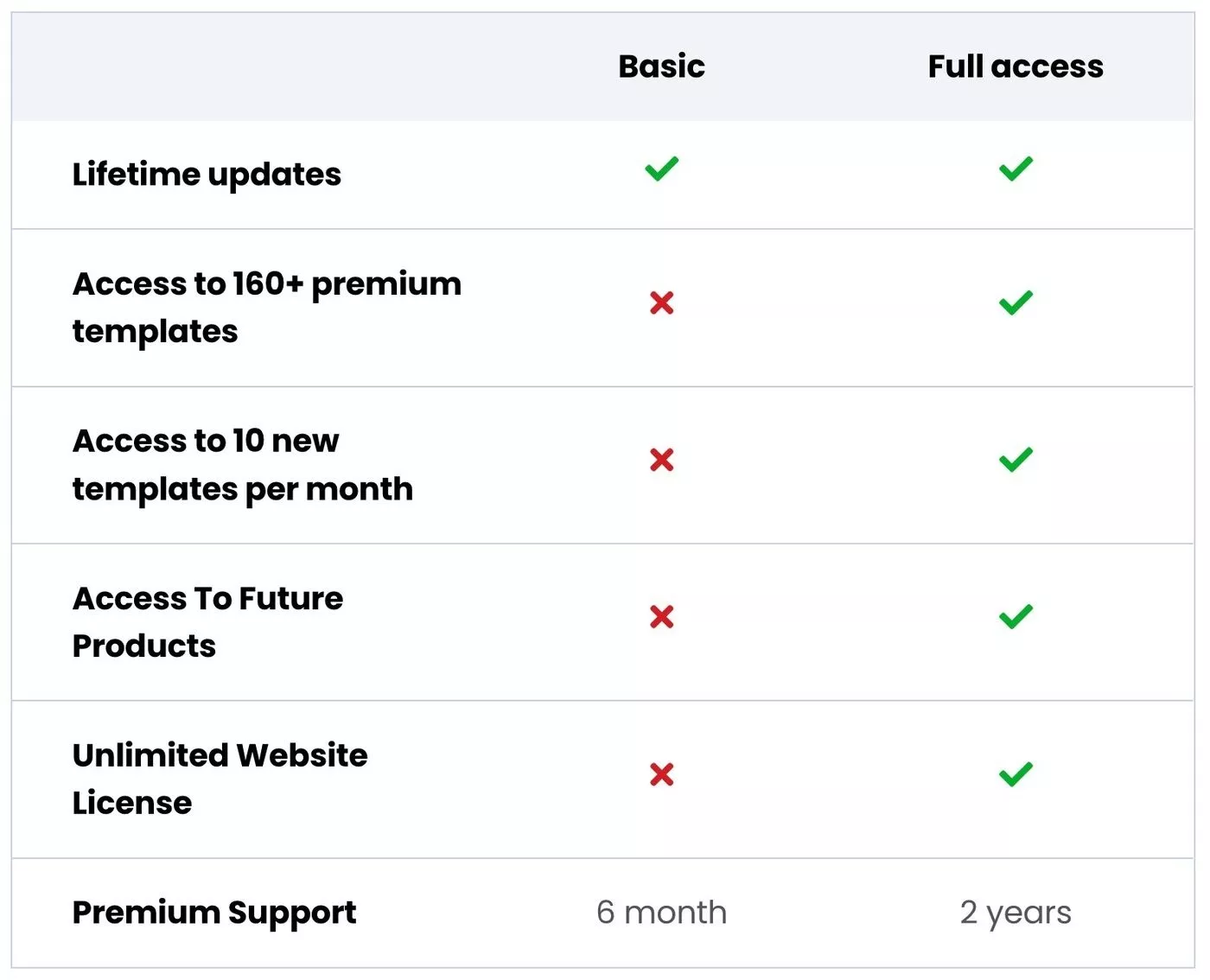
Task: Click the Full access checkmark for Unlimited Website License
Action: coord(1016,774)
